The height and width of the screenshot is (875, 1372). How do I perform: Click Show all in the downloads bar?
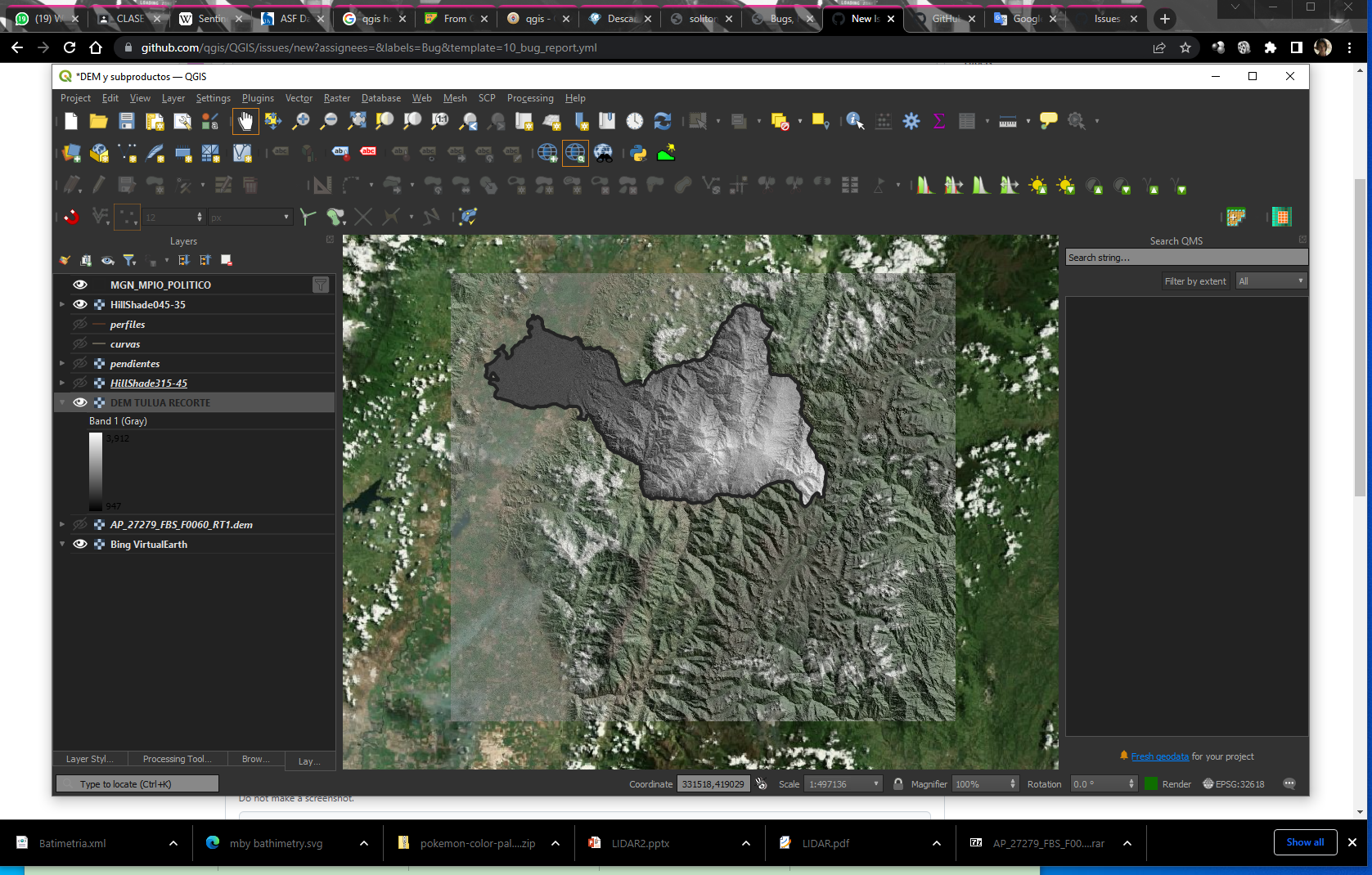tap(1304, 842)
